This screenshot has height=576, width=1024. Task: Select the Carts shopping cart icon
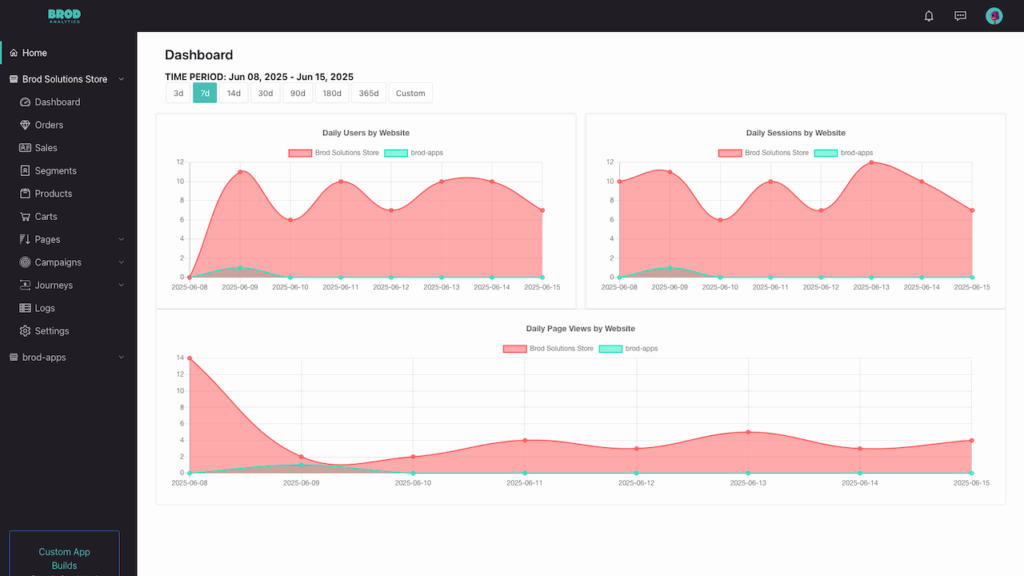[x=24, y=216]
